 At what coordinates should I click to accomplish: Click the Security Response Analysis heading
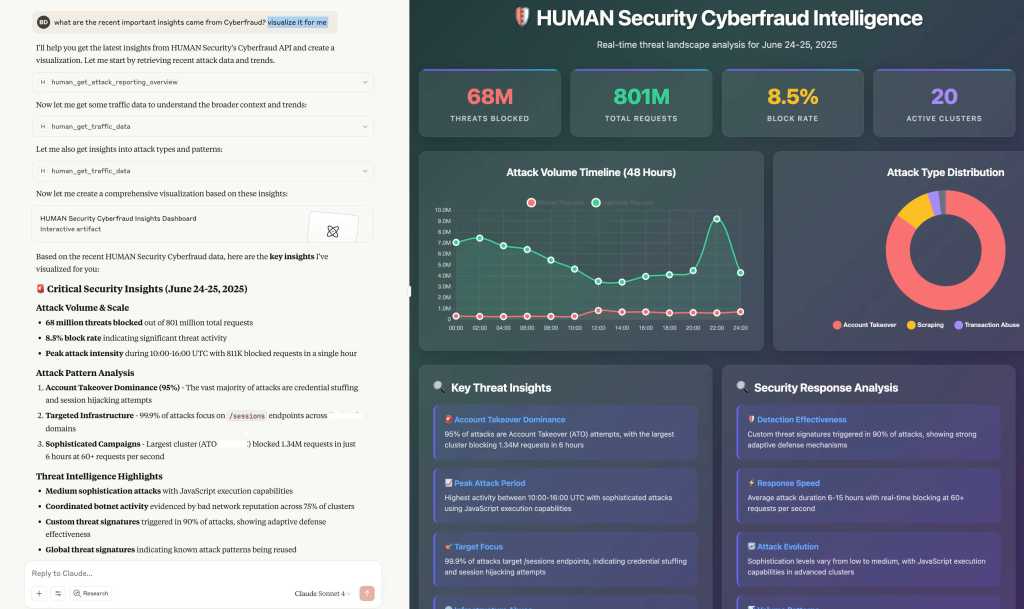tap(826, 388)
